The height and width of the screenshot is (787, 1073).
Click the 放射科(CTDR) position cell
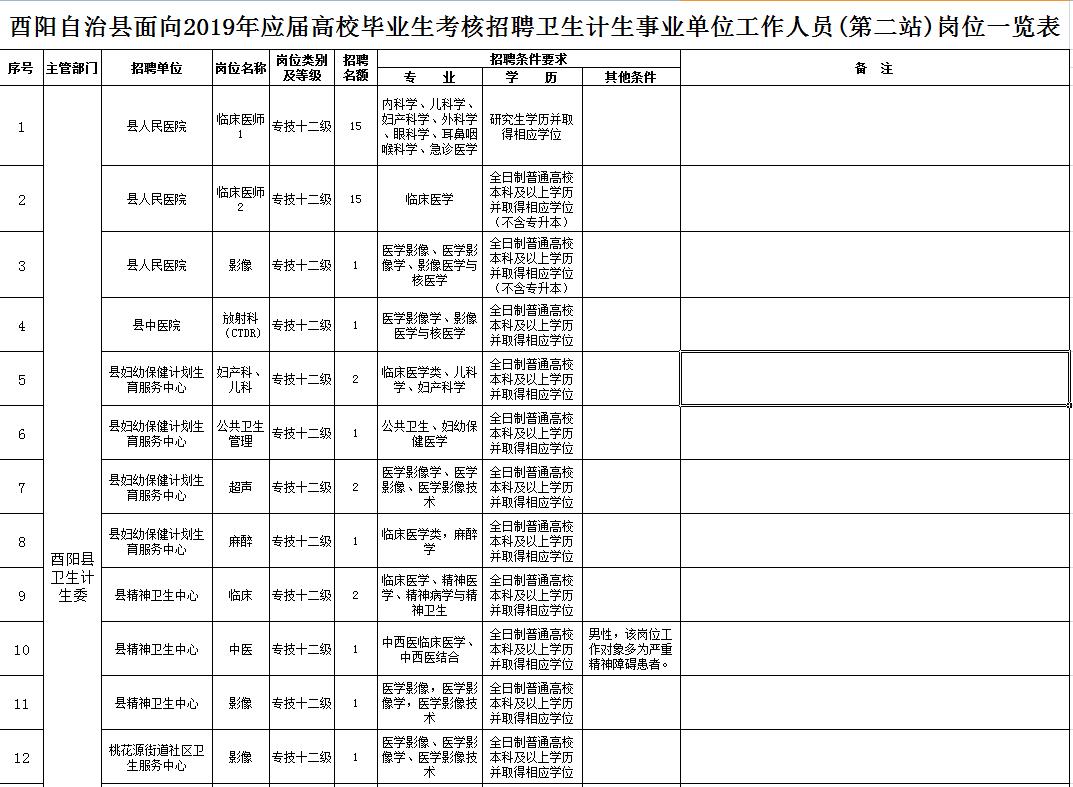(240, 325)
